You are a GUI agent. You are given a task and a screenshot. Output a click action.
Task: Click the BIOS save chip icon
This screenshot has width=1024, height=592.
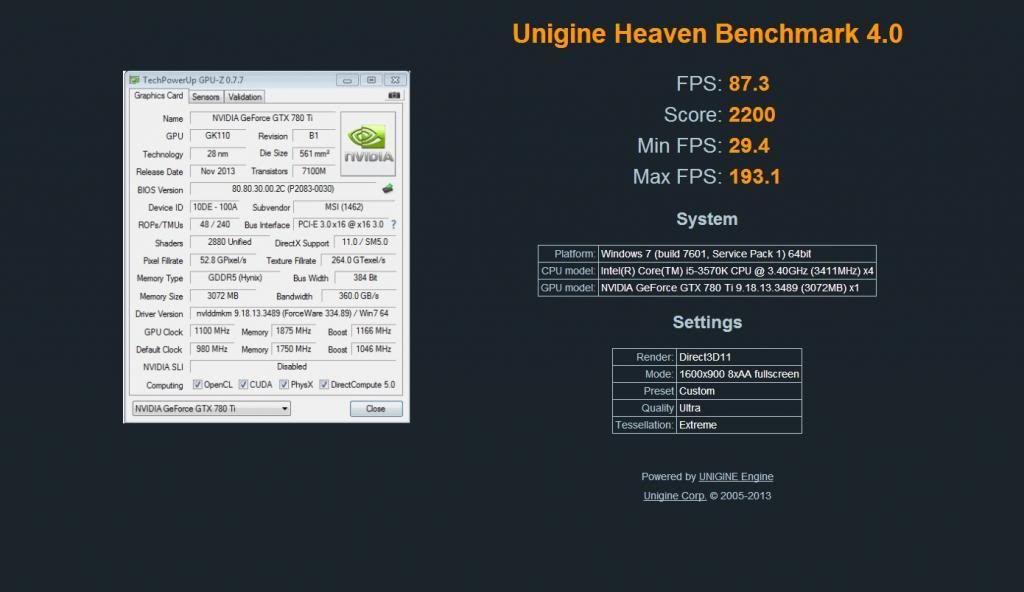pos(388,188)
